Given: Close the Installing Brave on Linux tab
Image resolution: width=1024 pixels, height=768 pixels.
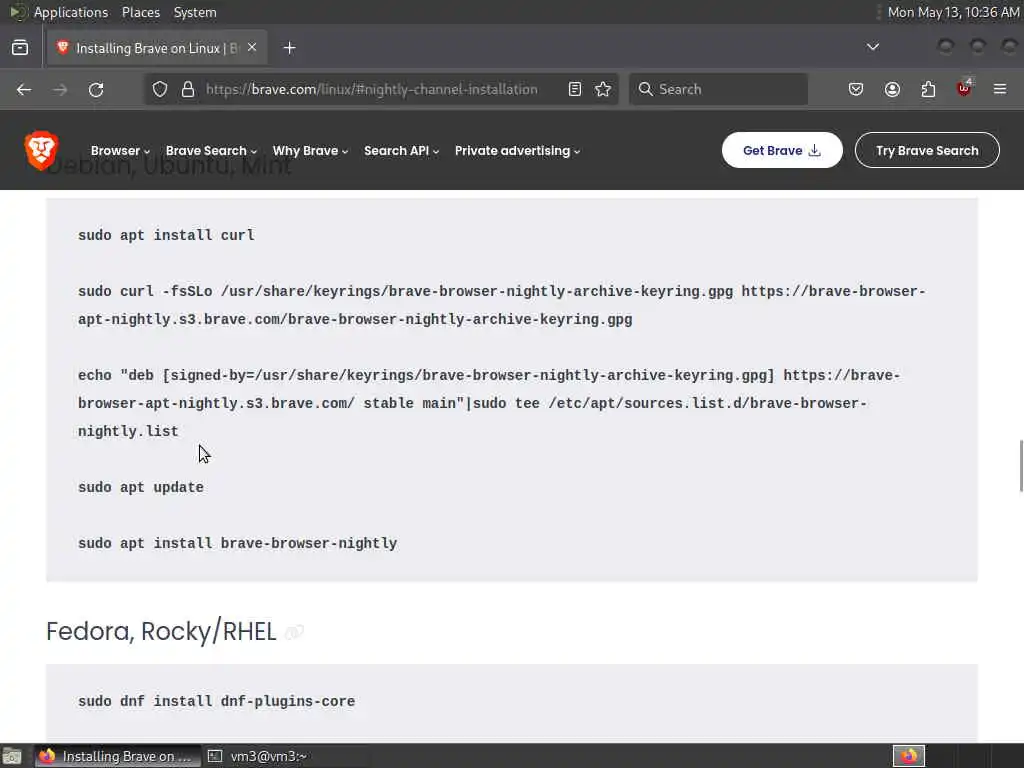Looking at the screenshot, I should (252, 48).
